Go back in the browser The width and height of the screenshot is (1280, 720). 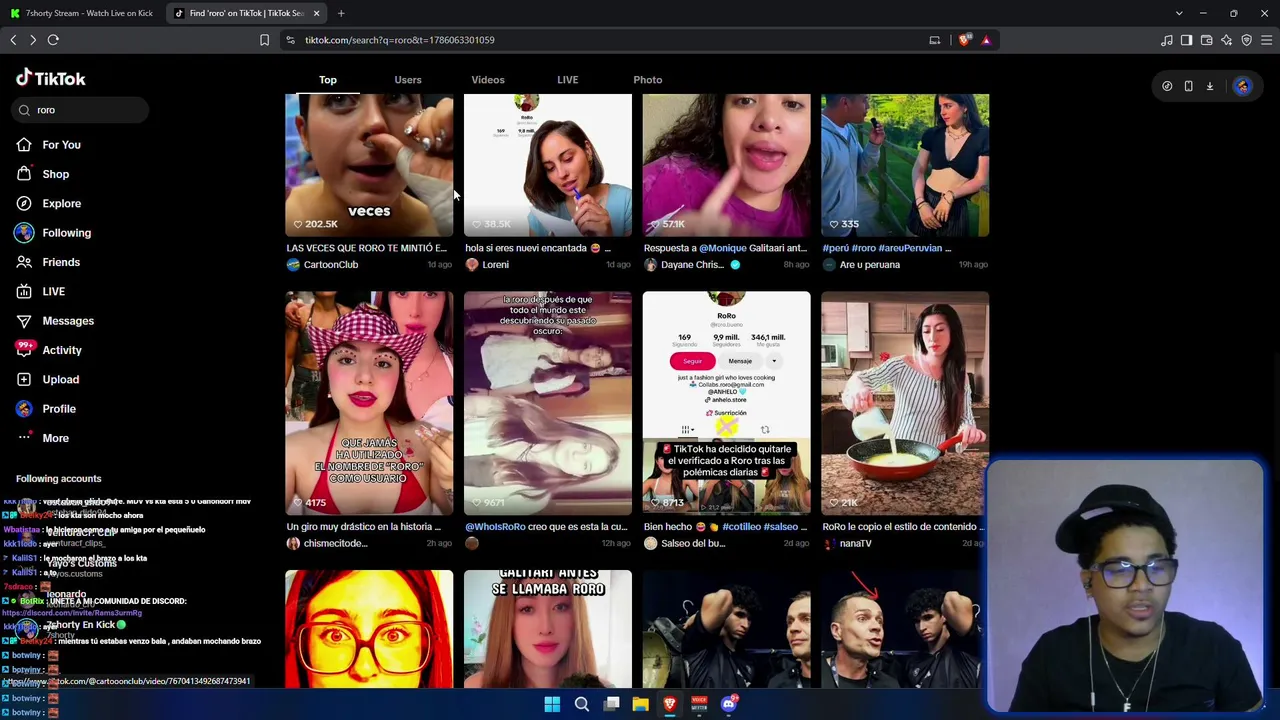[13, 40]
